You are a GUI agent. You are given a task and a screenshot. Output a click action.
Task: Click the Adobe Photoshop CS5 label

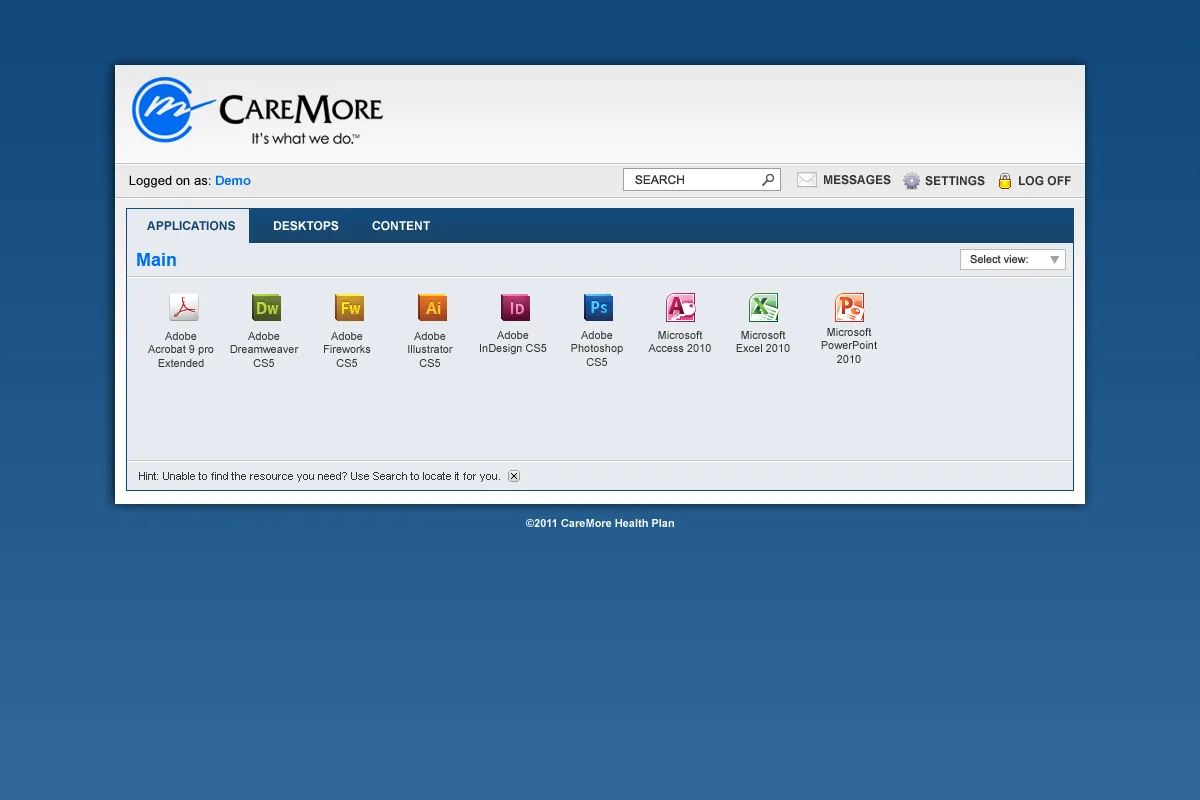tap(597, 349)
